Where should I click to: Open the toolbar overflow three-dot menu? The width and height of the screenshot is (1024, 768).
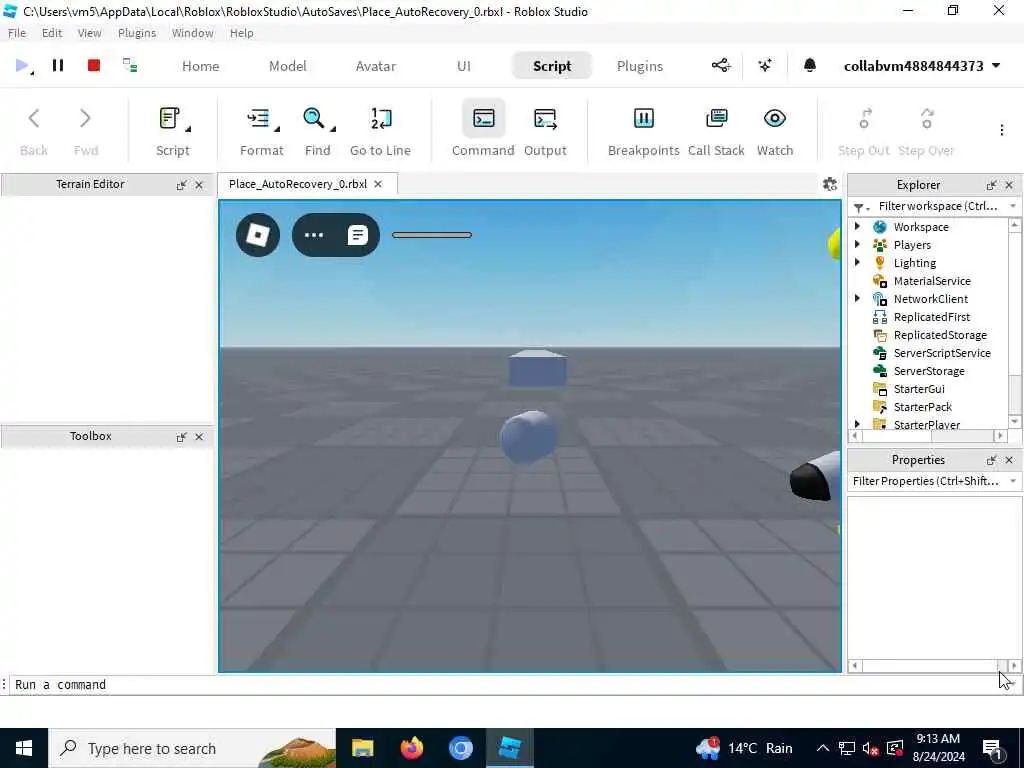1002,130
